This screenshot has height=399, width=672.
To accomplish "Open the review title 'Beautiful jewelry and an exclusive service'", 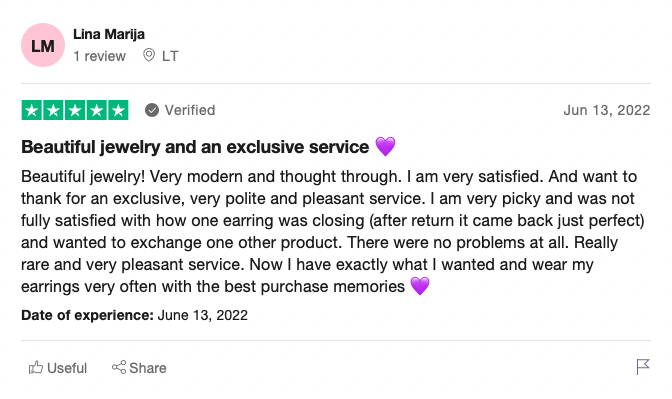I will [195, 147].
